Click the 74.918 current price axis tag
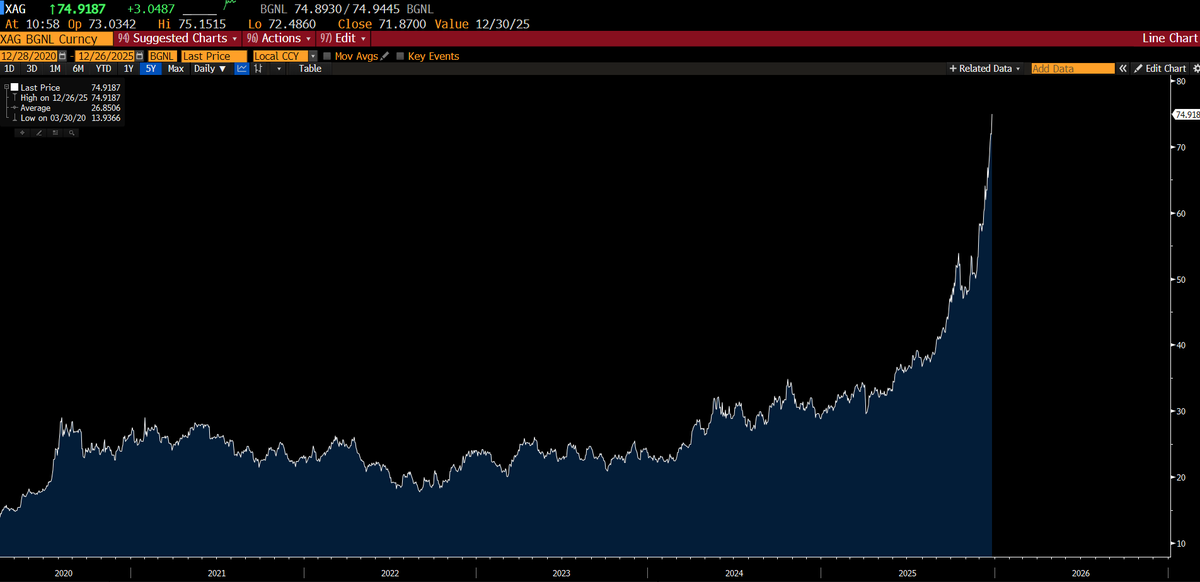Viewport: 1200px width, 582px height. pyautogui.click(x=1186, y=115)
